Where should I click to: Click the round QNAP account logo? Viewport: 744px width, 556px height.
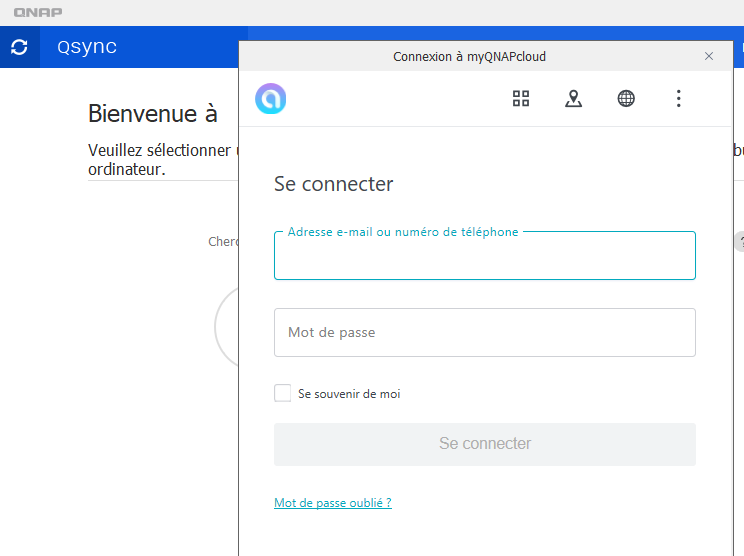pos(271,98)
